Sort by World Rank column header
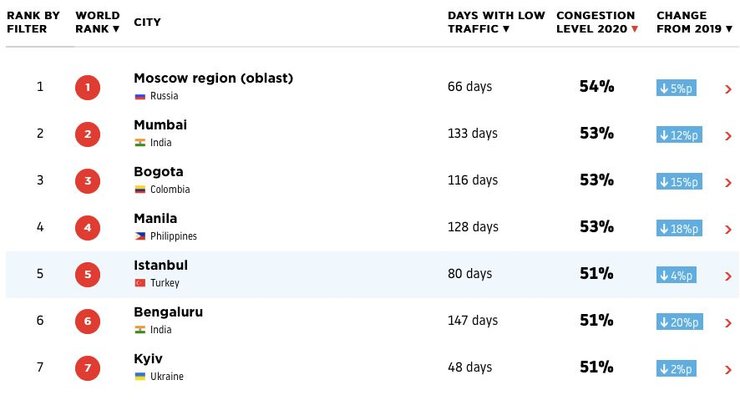 coord(98,22)
